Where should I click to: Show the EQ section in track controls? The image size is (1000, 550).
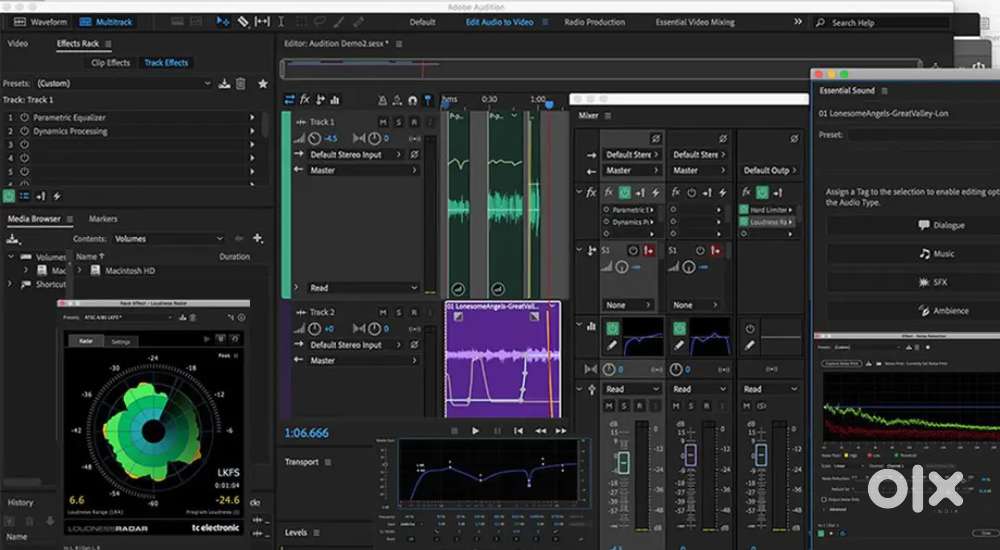click(x=335, y=100)
